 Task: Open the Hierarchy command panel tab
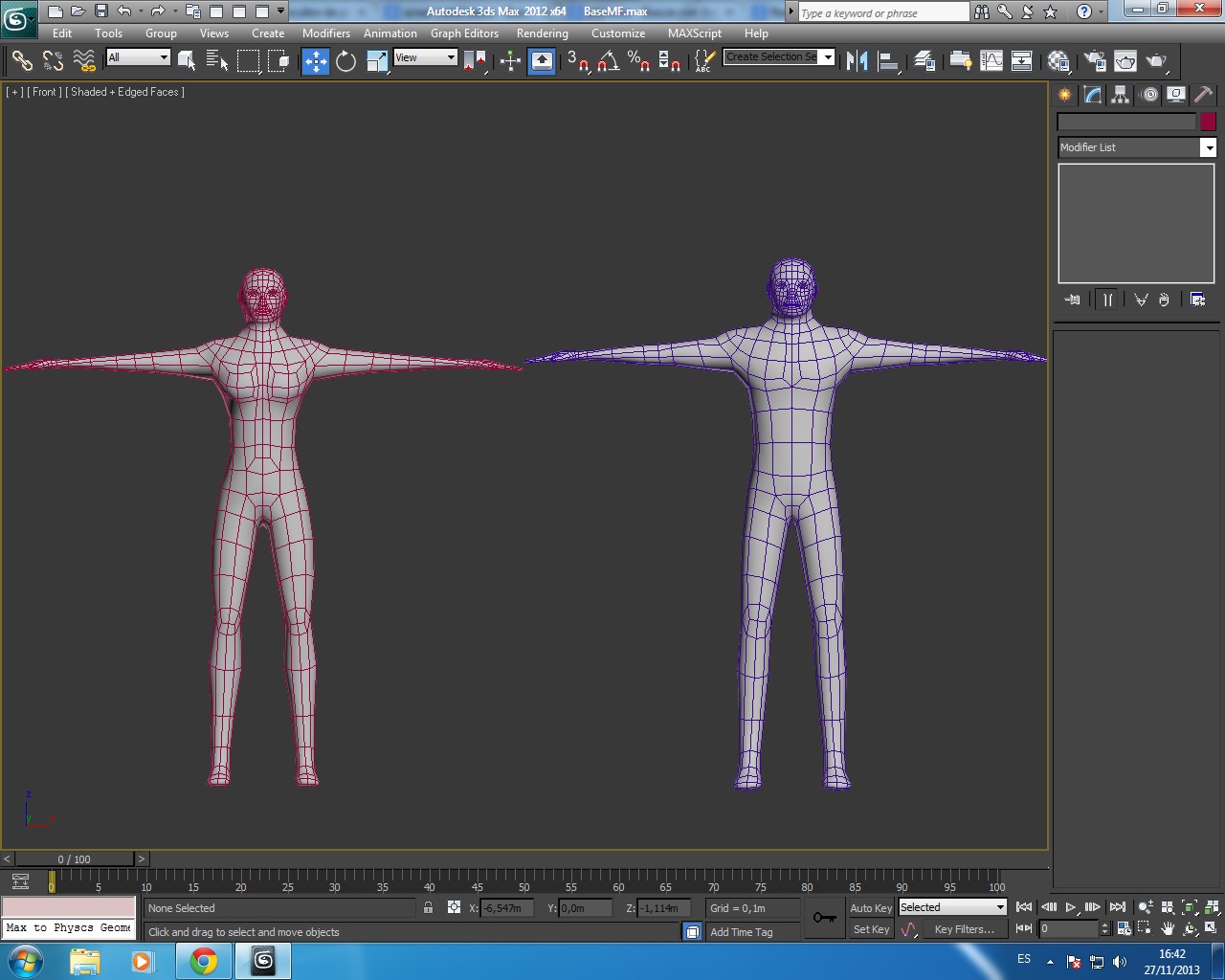pyautogui.click(x=1120, y=95)
